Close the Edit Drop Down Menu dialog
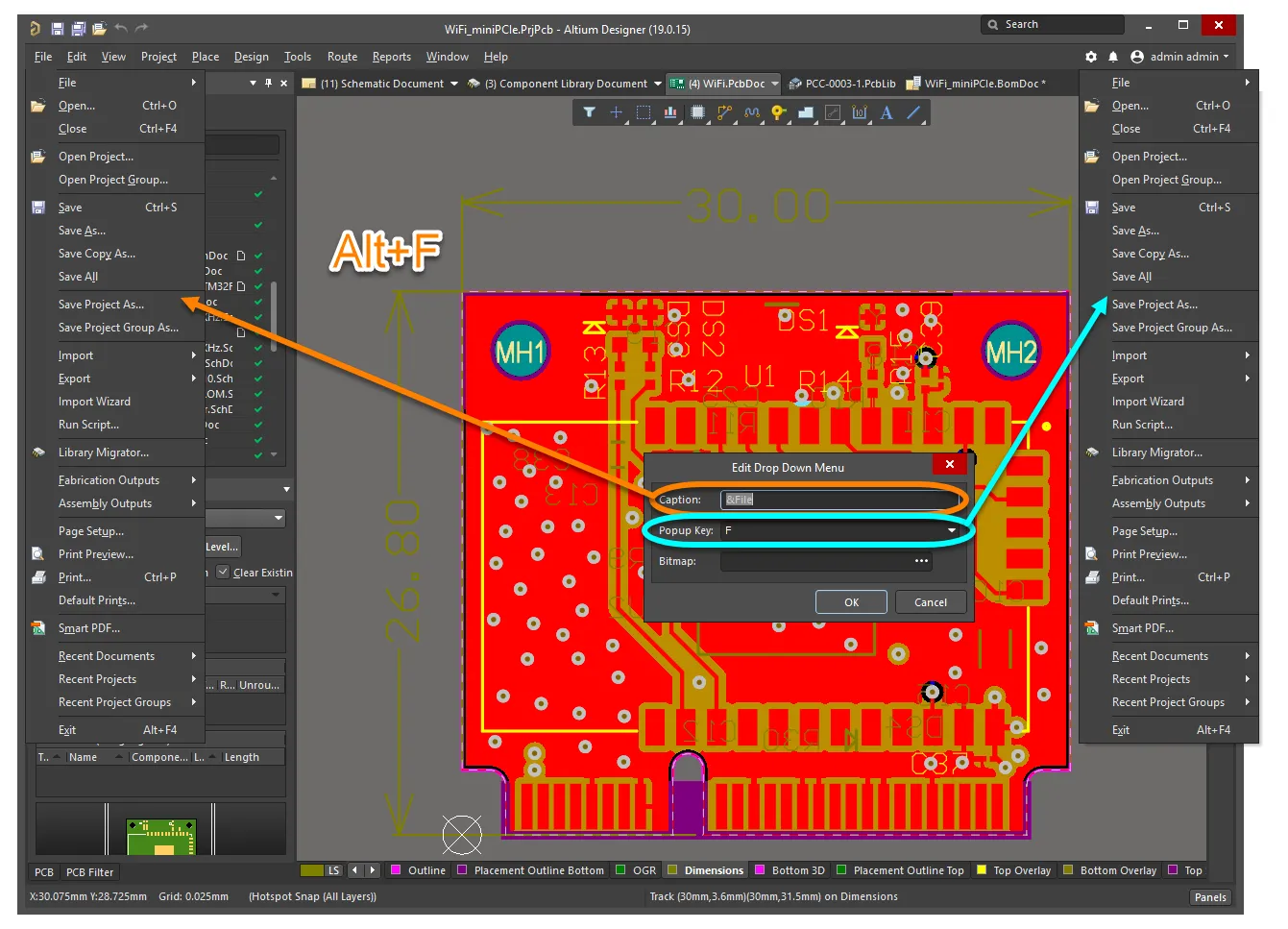 [x=949, y=464]
